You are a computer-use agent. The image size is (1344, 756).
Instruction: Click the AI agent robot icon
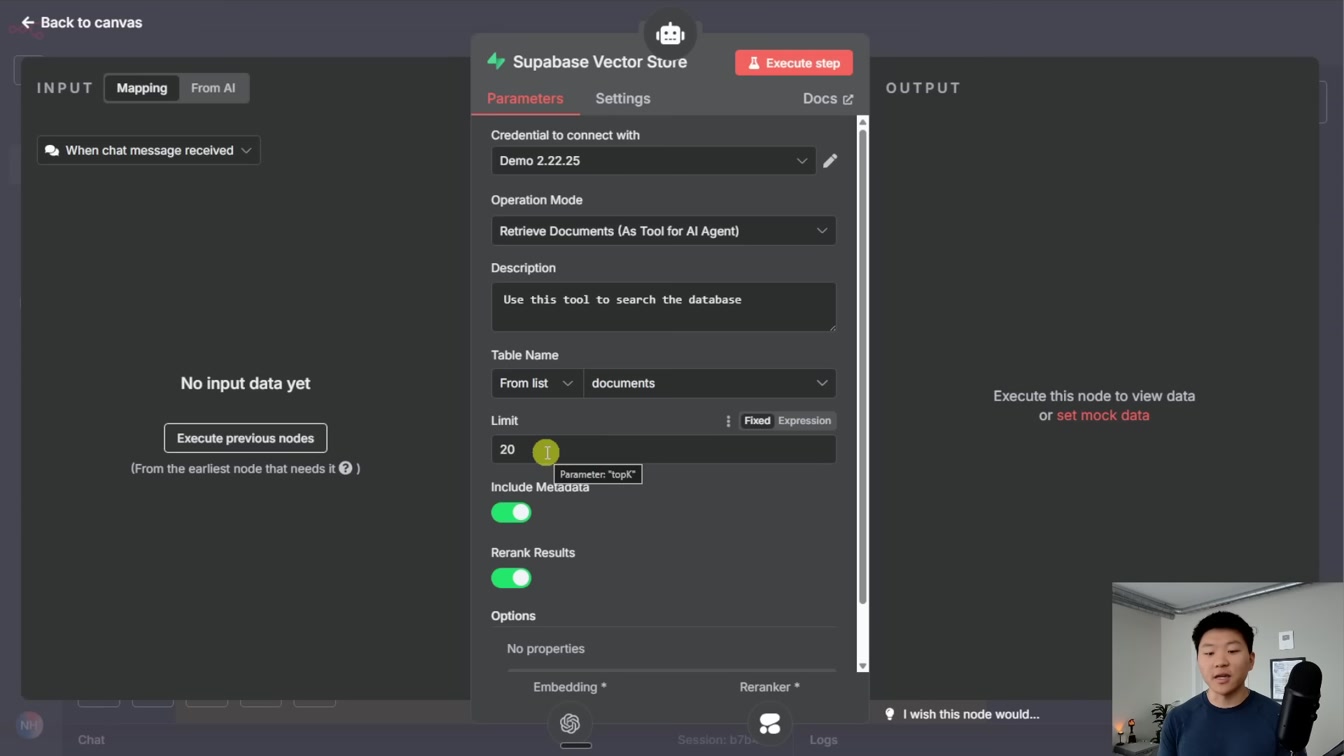coord(670,34)
